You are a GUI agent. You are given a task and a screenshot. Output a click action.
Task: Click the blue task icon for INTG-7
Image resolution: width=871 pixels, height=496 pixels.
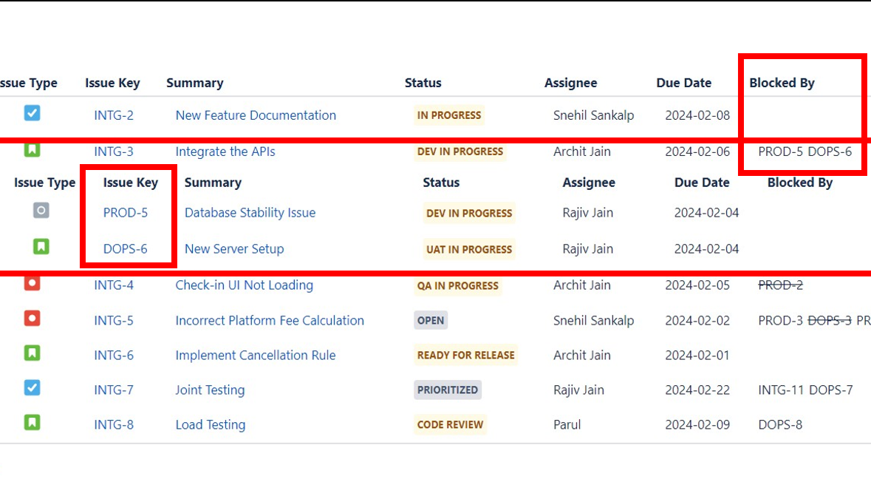32,388
